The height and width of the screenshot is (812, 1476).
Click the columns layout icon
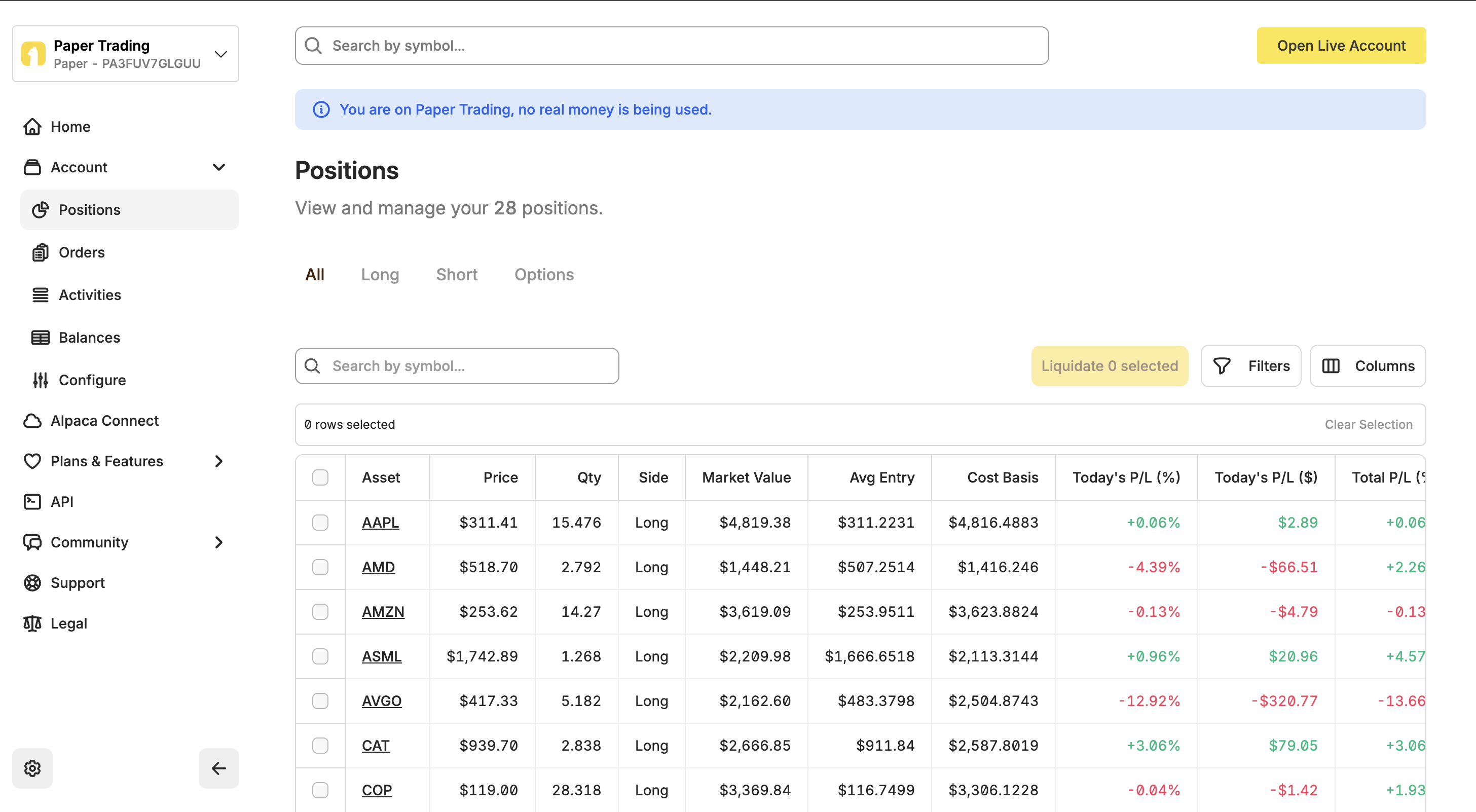pos(1331,366)
